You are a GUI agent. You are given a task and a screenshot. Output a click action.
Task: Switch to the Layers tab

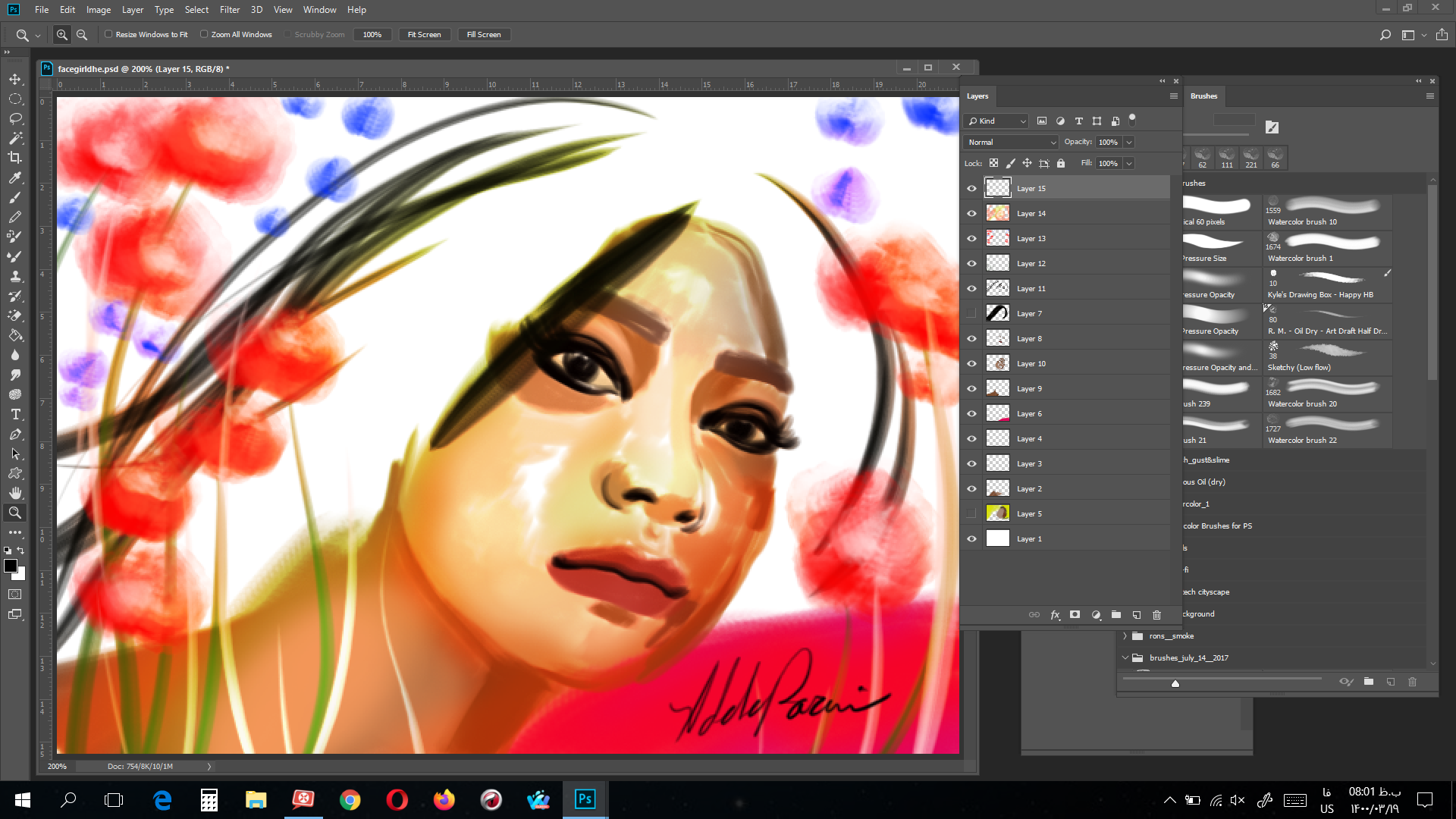977,96
